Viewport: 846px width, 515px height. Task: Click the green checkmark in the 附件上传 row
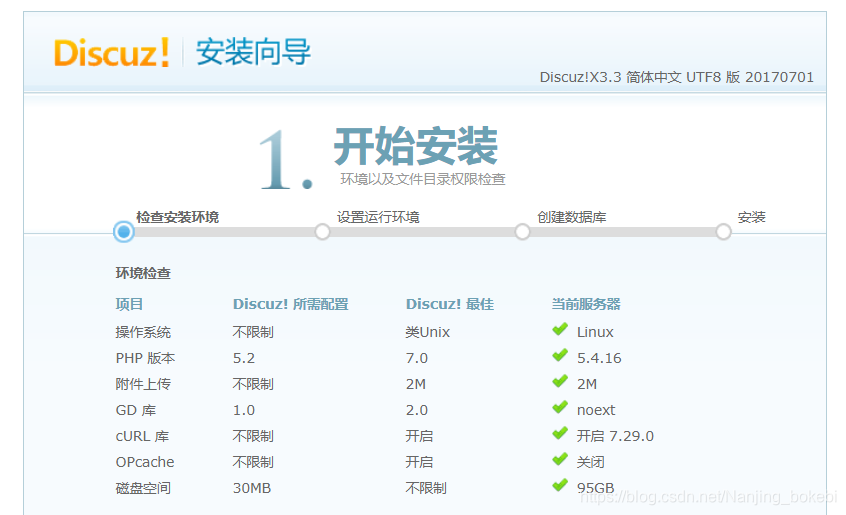[x=560, y=381]
